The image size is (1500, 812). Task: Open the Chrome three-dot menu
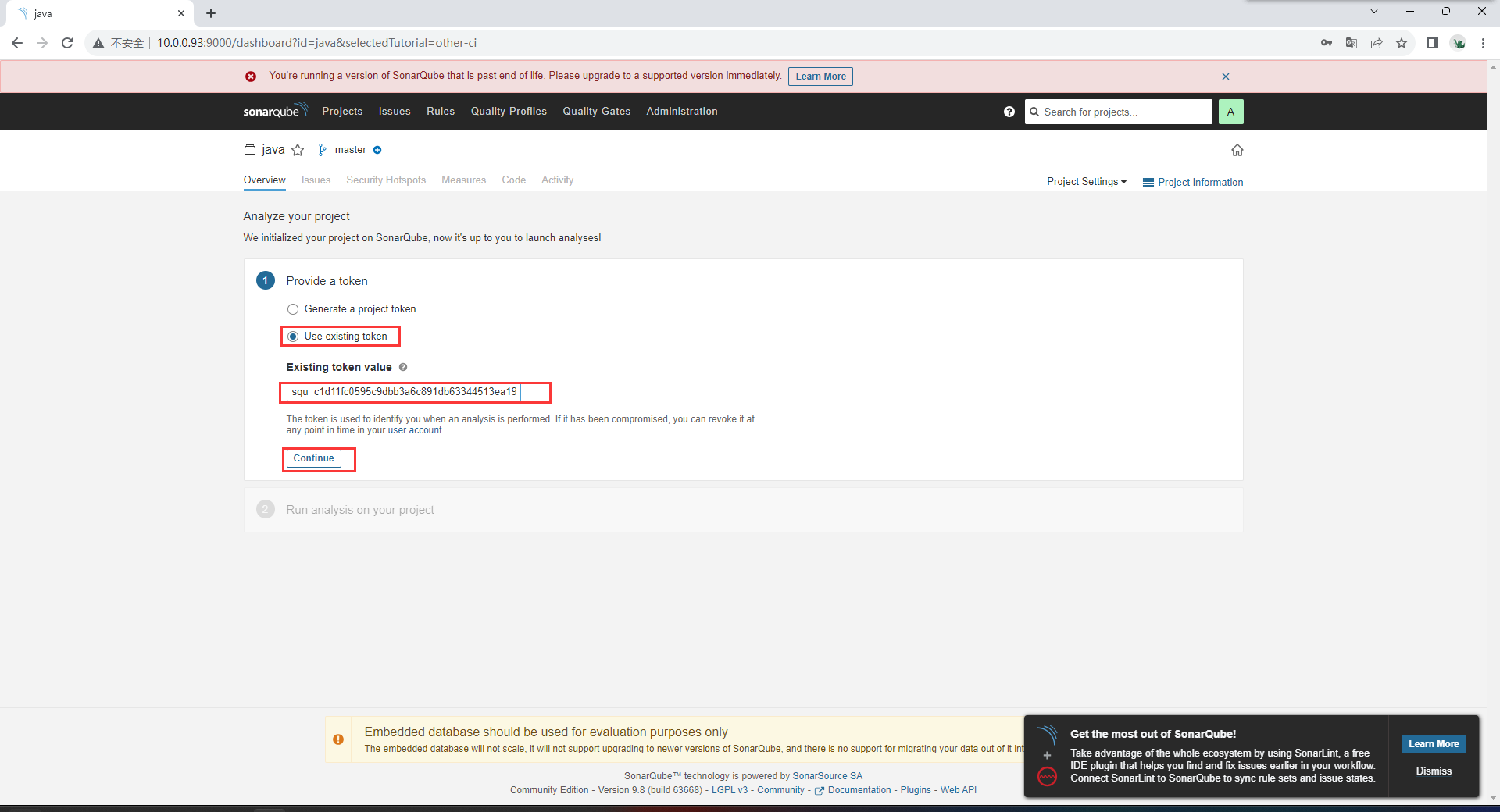point(1483,43)
